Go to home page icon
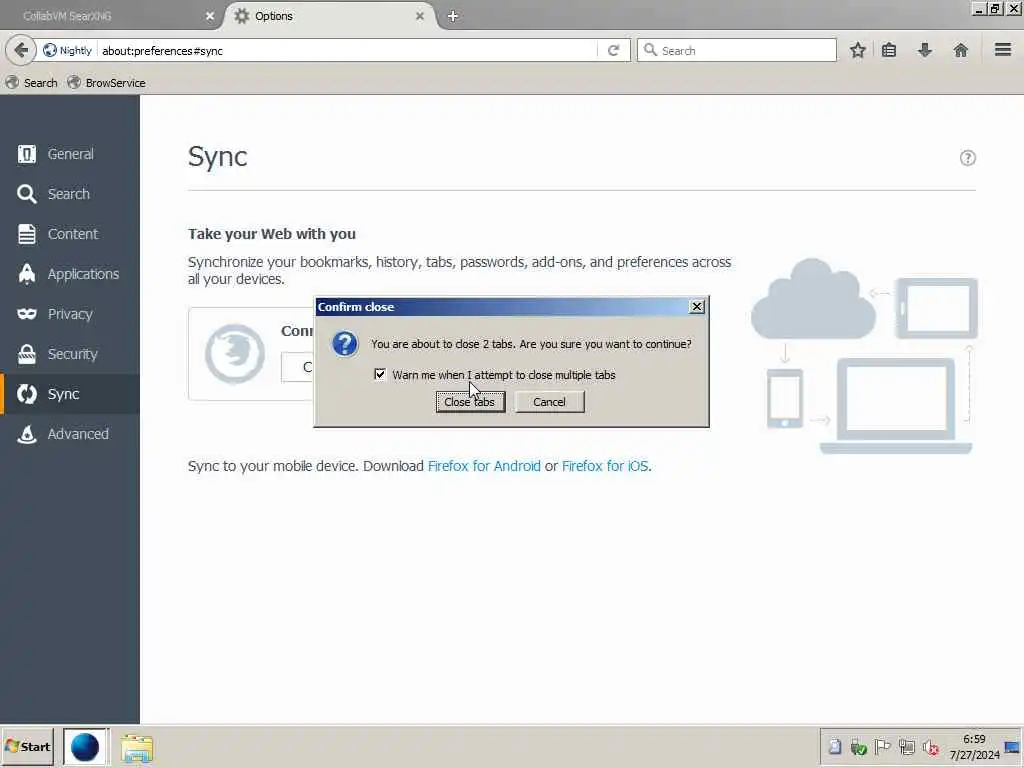 (x=961, y=50)
